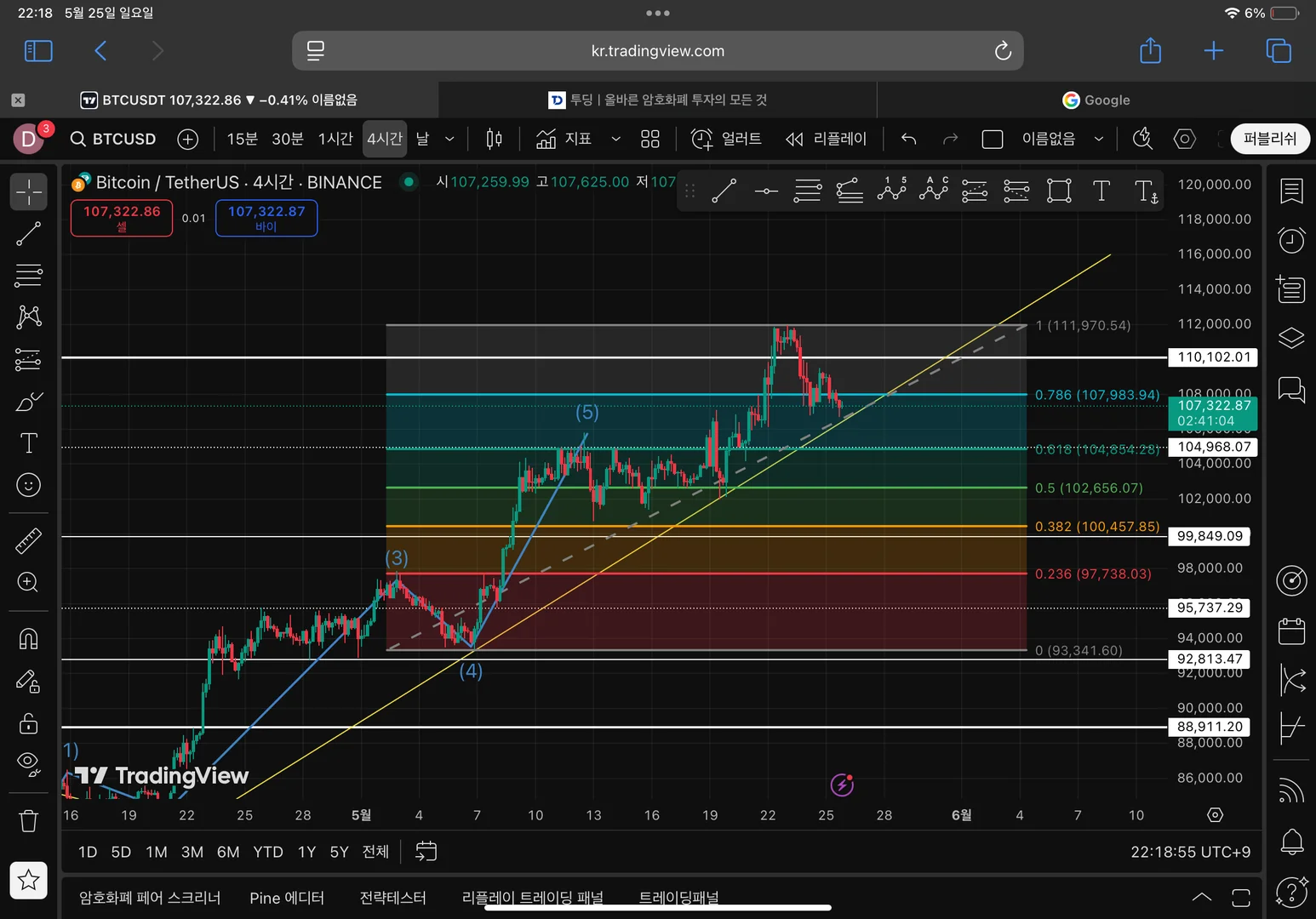Open the watchlist panel icon

pos(1291,191)
